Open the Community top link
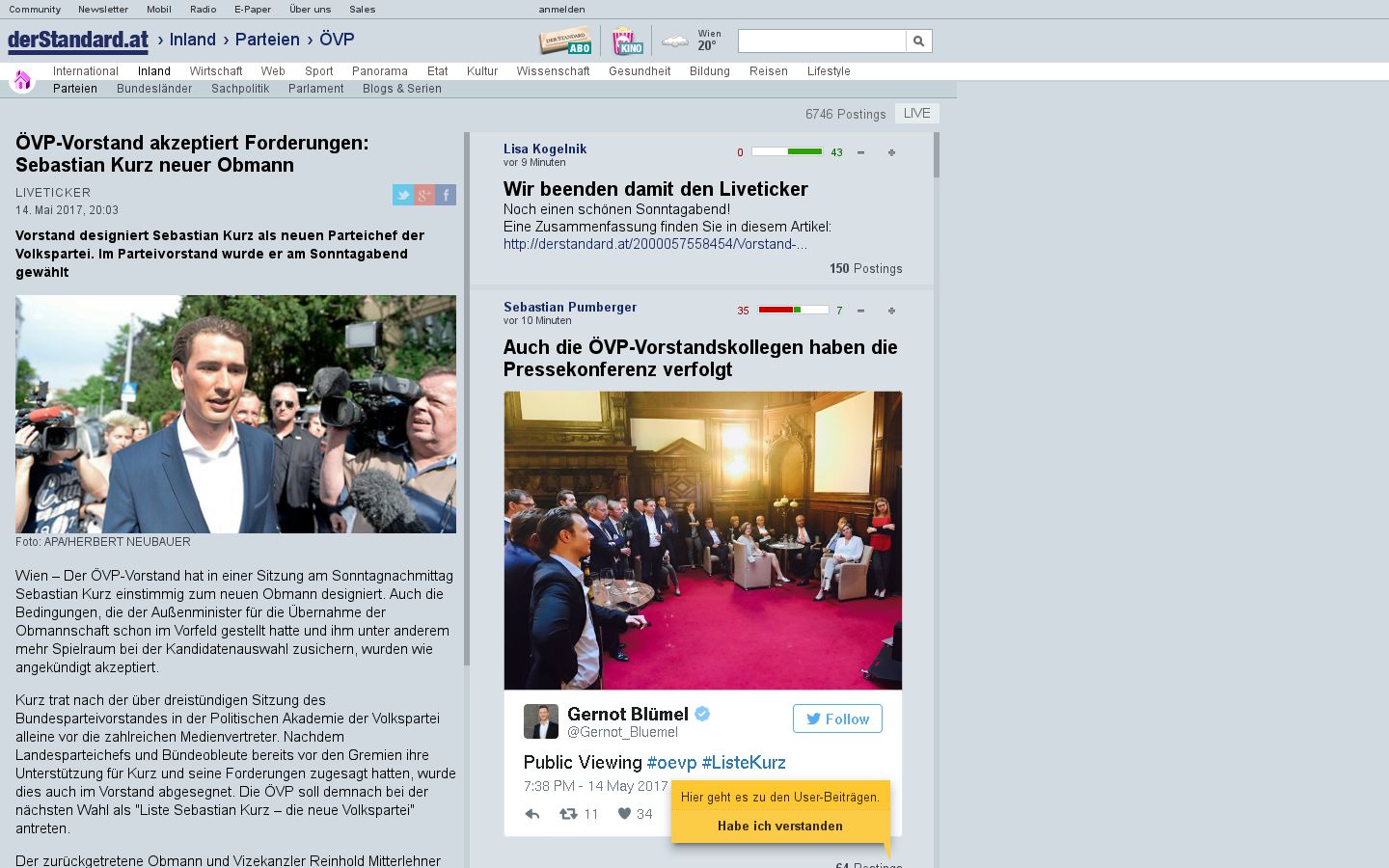The image size is (1389, 868). pos(35,9)
